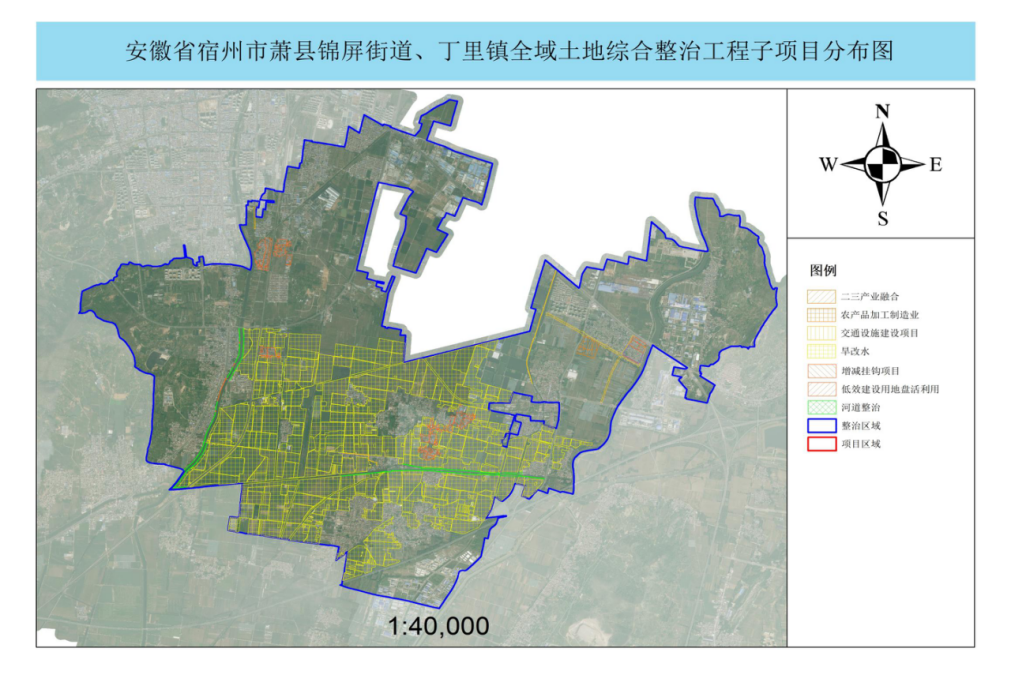Click the N letter above the compass
This screenshot has height=682, width=1011.
[x=882, y=112]
